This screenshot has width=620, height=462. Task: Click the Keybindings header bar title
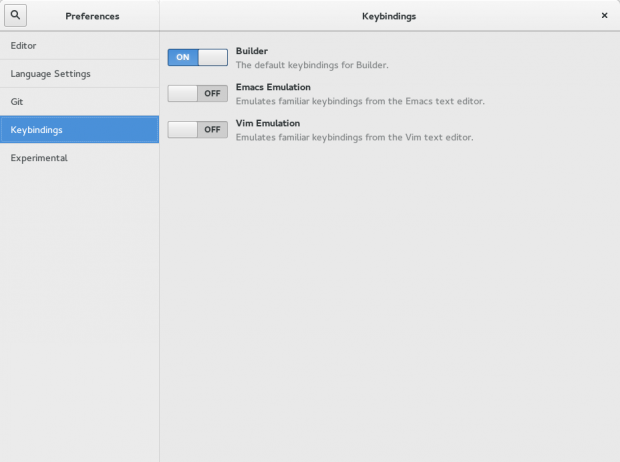(x=389, y=17)
